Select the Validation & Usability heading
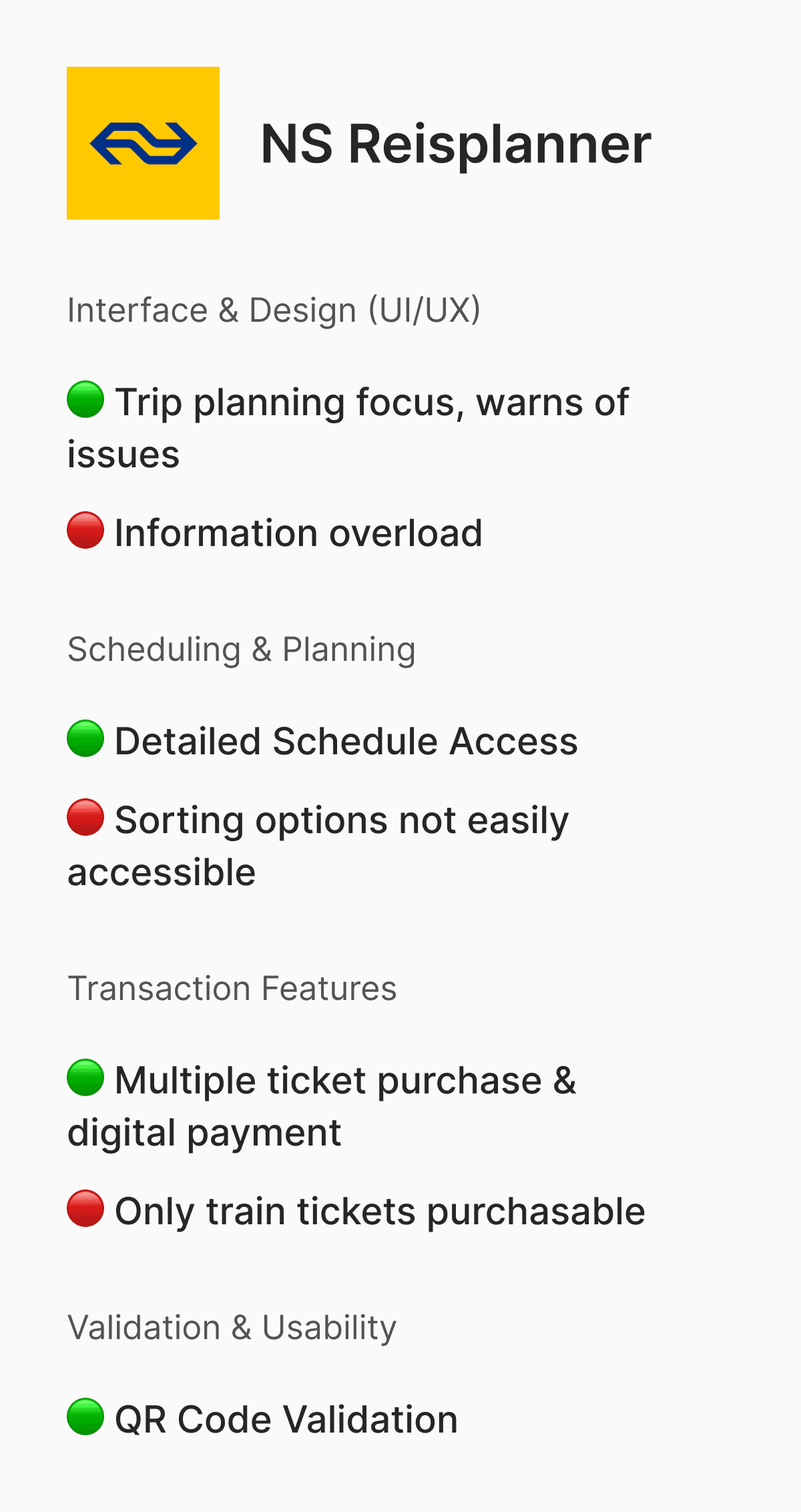 pyautogui.click(x=232, y=1327)
